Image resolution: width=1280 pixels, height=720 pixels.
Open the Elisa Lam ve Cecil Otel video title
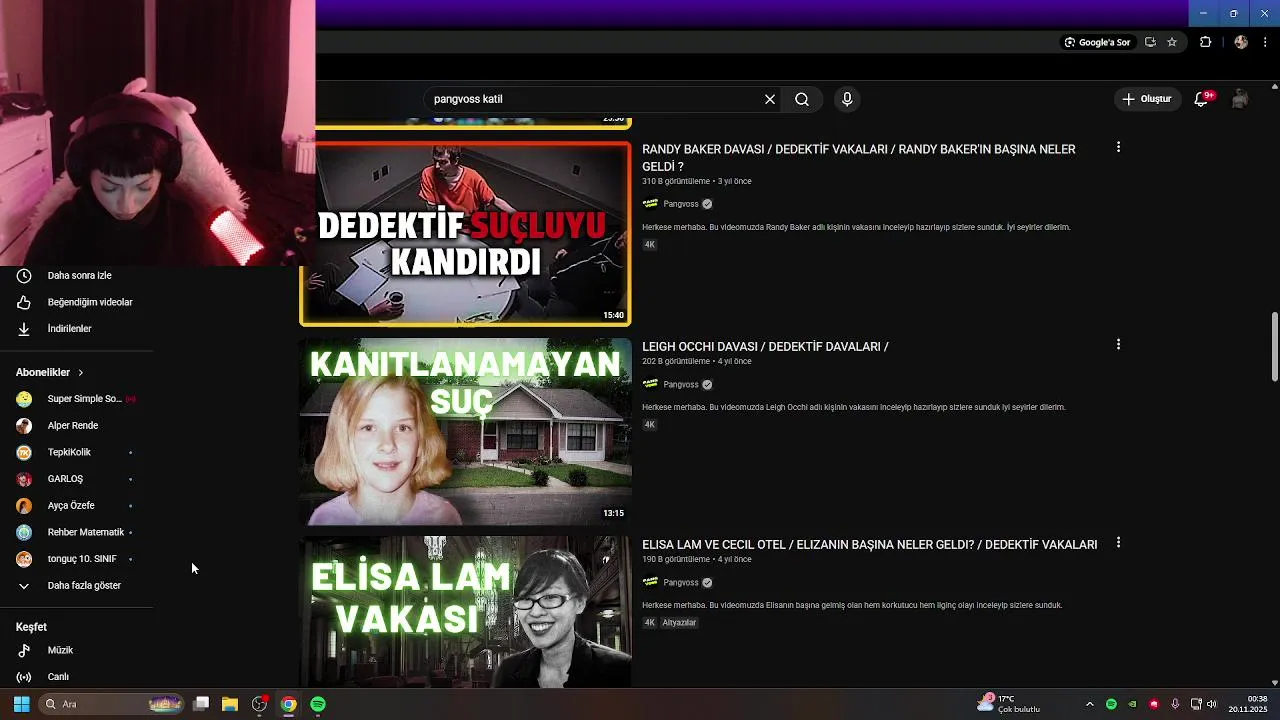[869, 545]
